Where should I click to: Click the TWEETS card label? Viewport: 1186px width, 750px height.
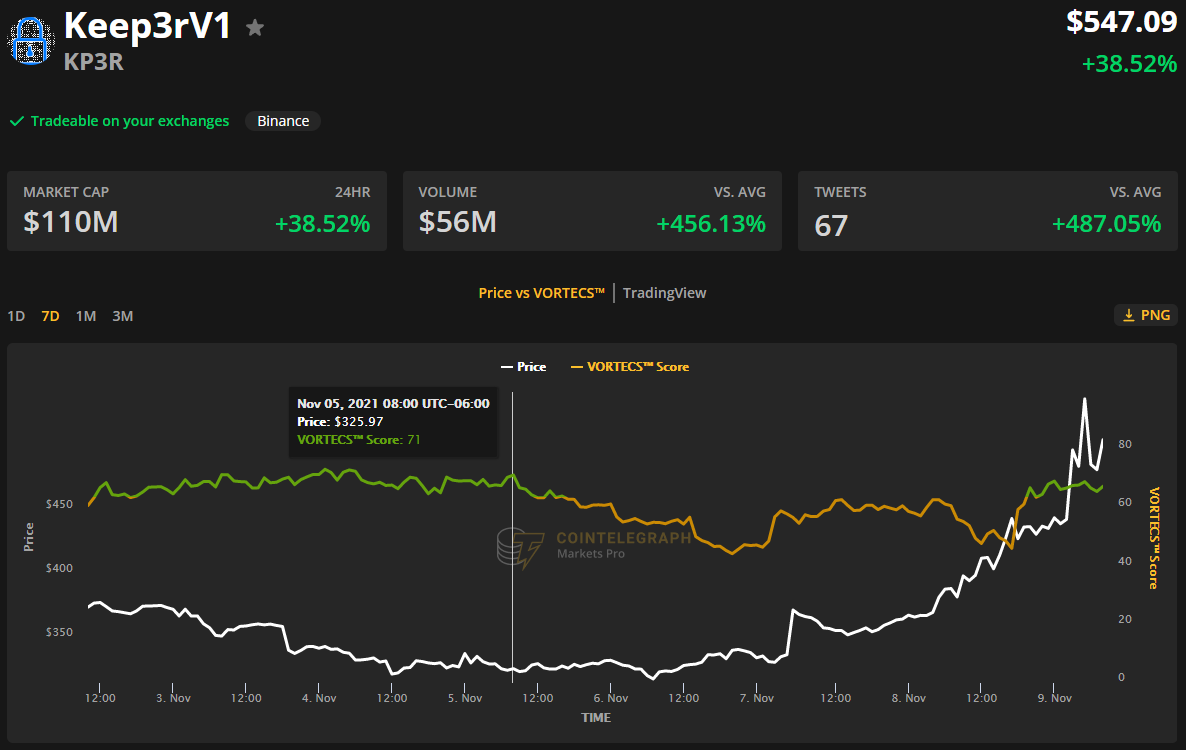(x=840, y=192)
